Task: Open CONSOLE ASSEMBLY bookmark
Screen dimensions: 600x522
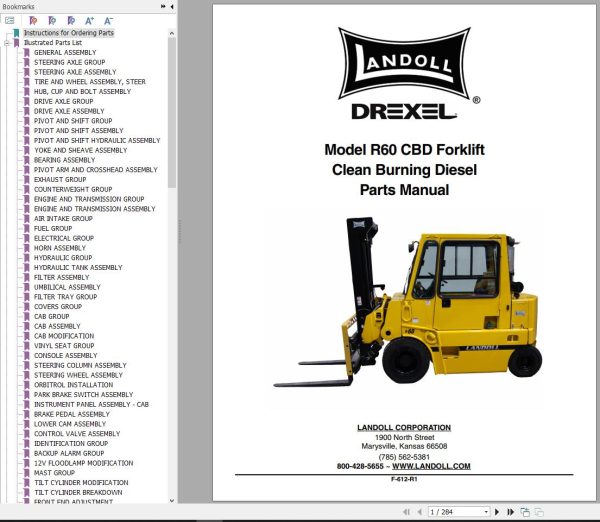Action: pos(65,356)
